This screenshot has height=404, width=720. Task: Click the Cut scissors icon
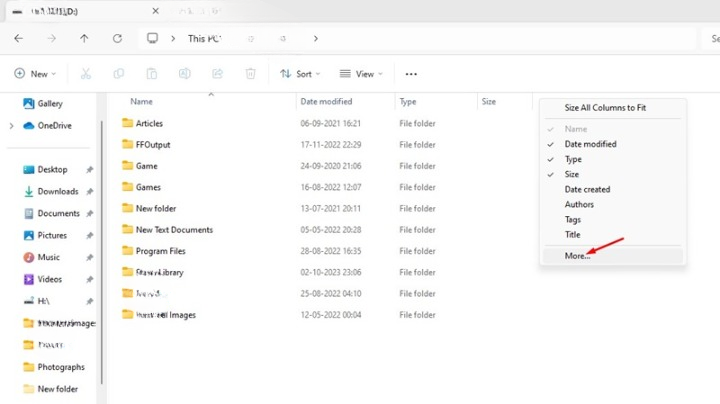click(x=86, y=73)
